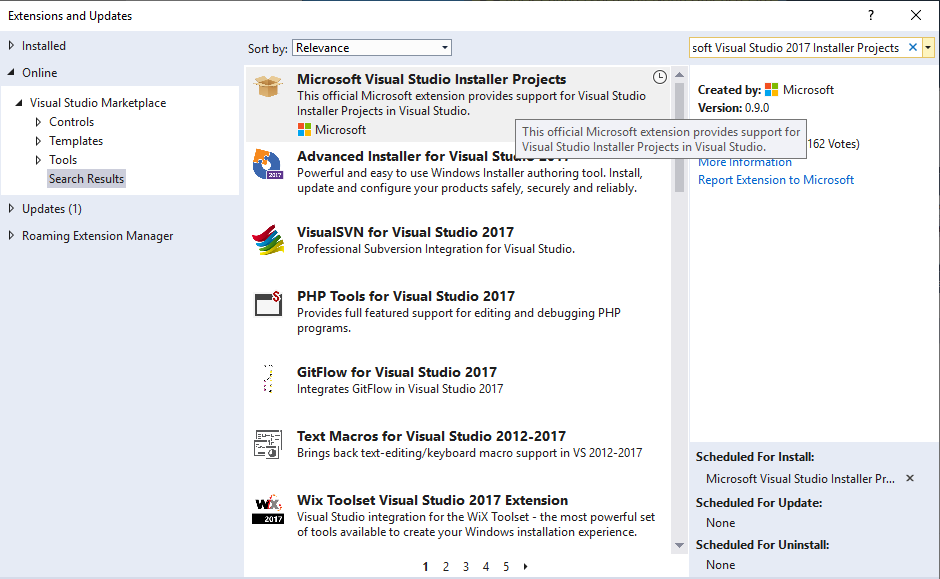Select Text Macros for Visual Studio 2012-2017

[x=432, y=436]
